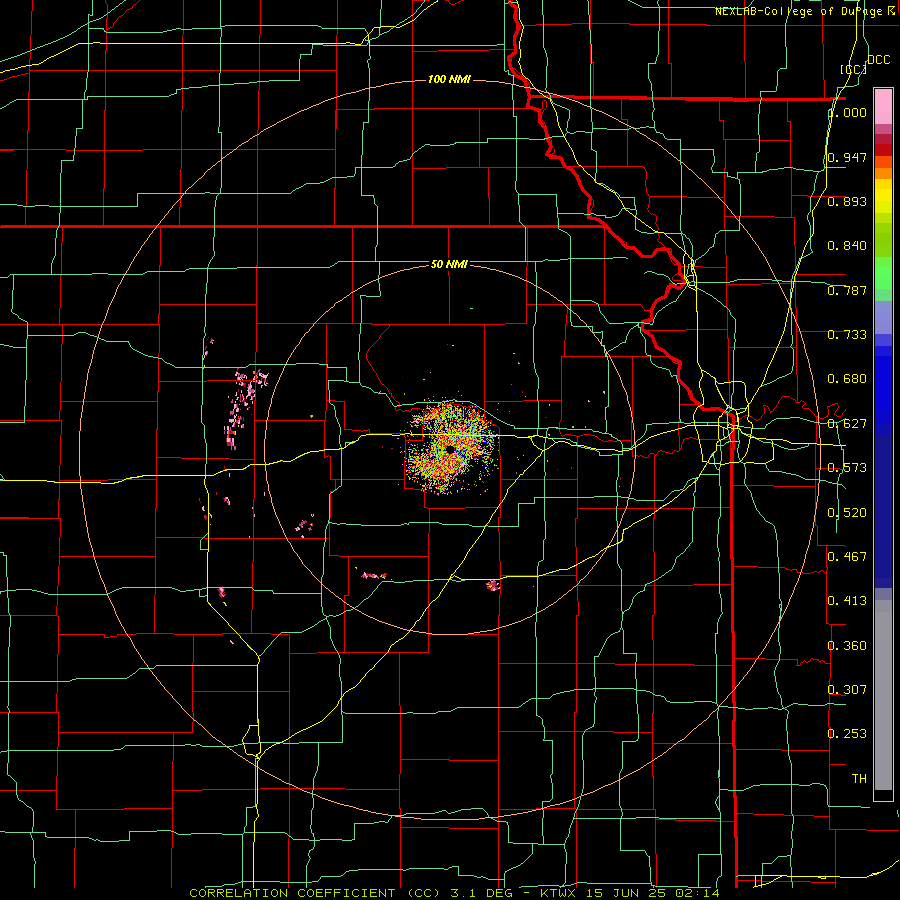
Task: Click the "KTWX" radar site identifier
Action: click(x=558, y=893)
